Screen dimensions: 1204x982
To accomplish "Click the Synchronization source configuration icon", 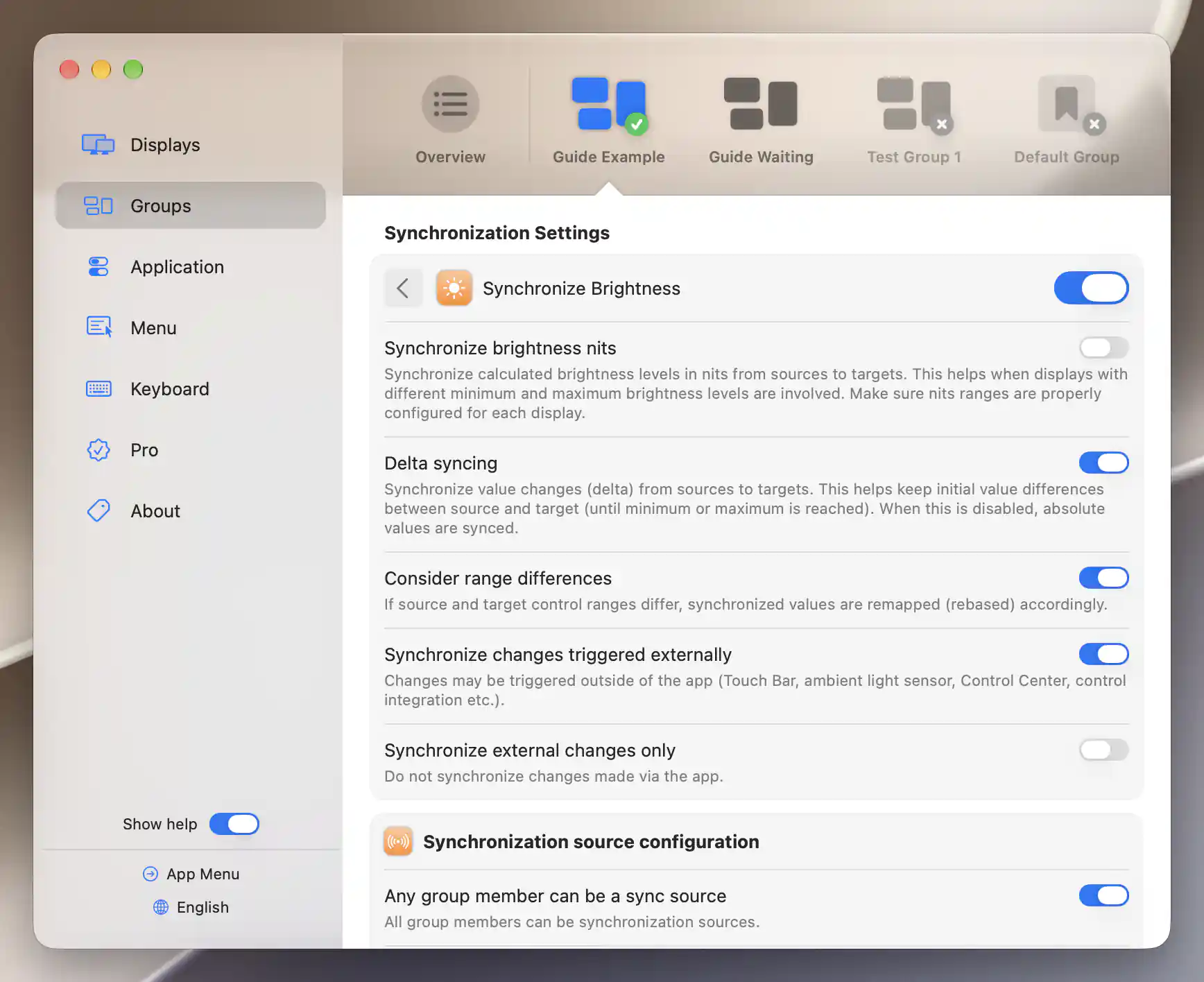I will (x=398, y=841).
